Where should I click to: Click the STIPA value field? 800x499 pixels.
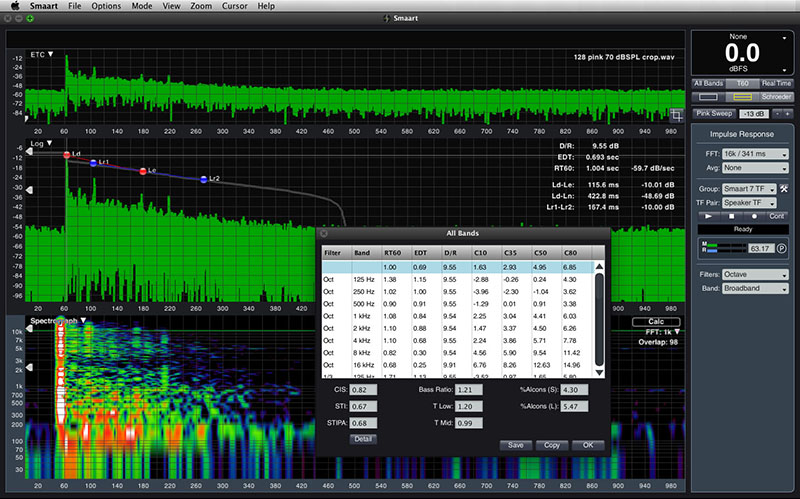click(363, 423)
